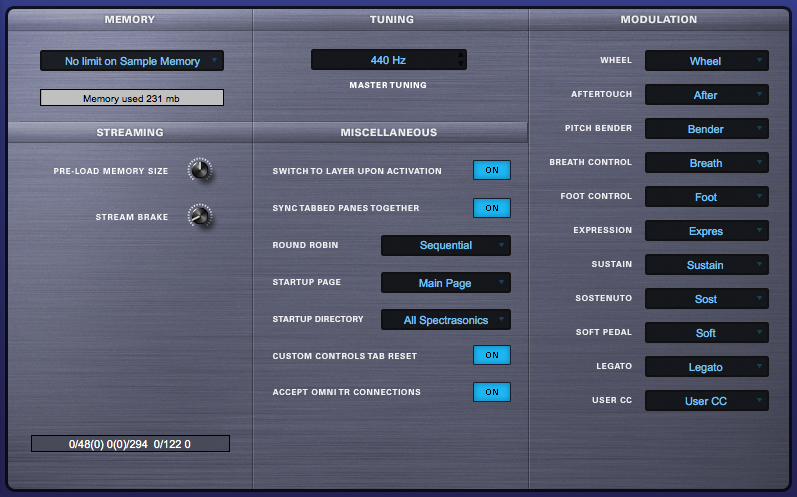The height and width of the screenshot is (497, 797).
Task: Click the STARTUP PAGE label
Action: (306, 282)
